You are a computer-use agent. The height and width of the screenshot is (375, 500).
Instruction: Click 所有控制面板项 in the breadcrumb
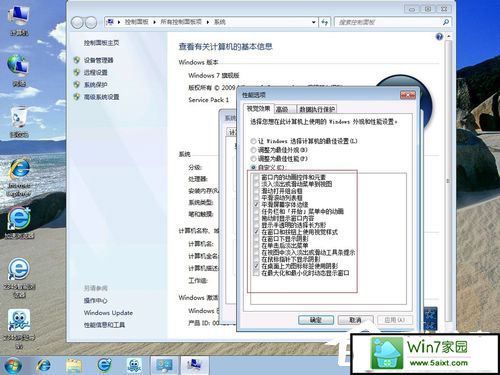click(x=181, y=22)
